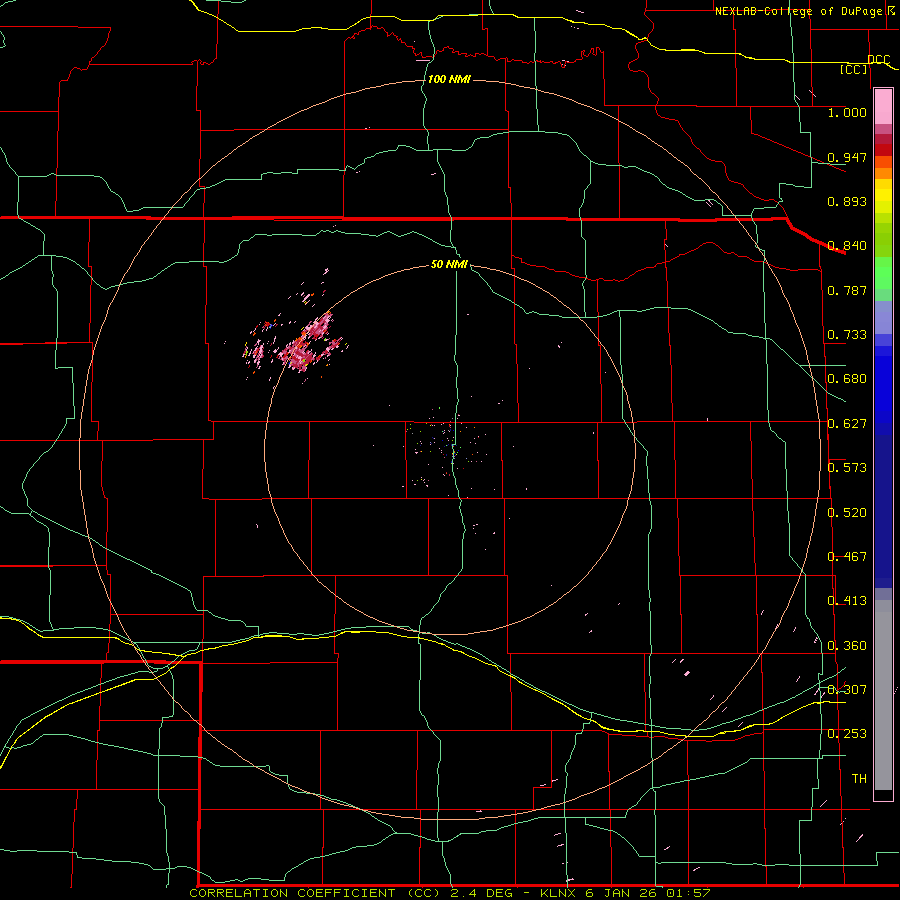Click the 0.573 legend value

coord(847,468)
